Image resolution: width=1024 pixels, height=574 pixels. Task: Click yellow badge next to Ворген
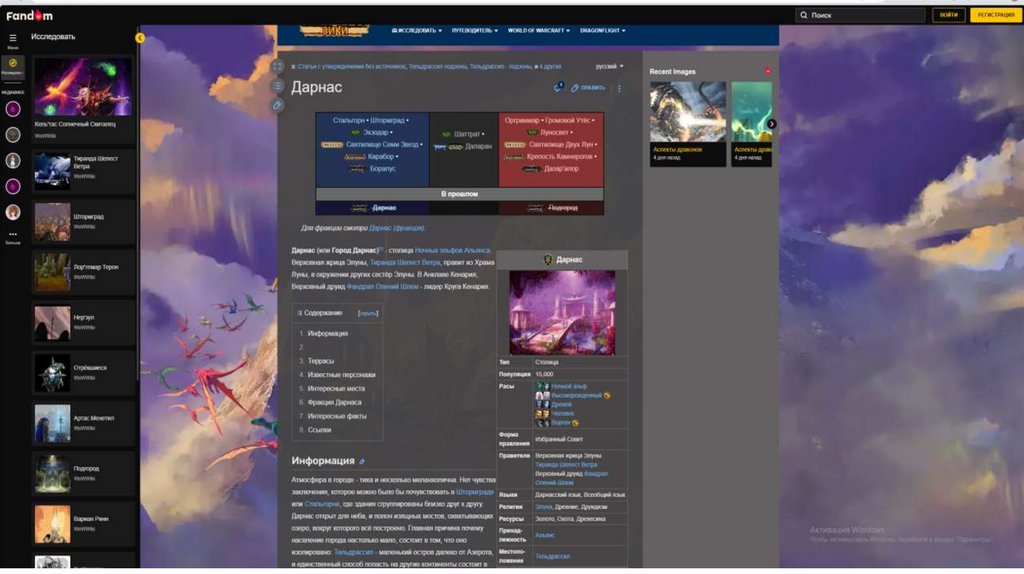[x=575, y=423]
